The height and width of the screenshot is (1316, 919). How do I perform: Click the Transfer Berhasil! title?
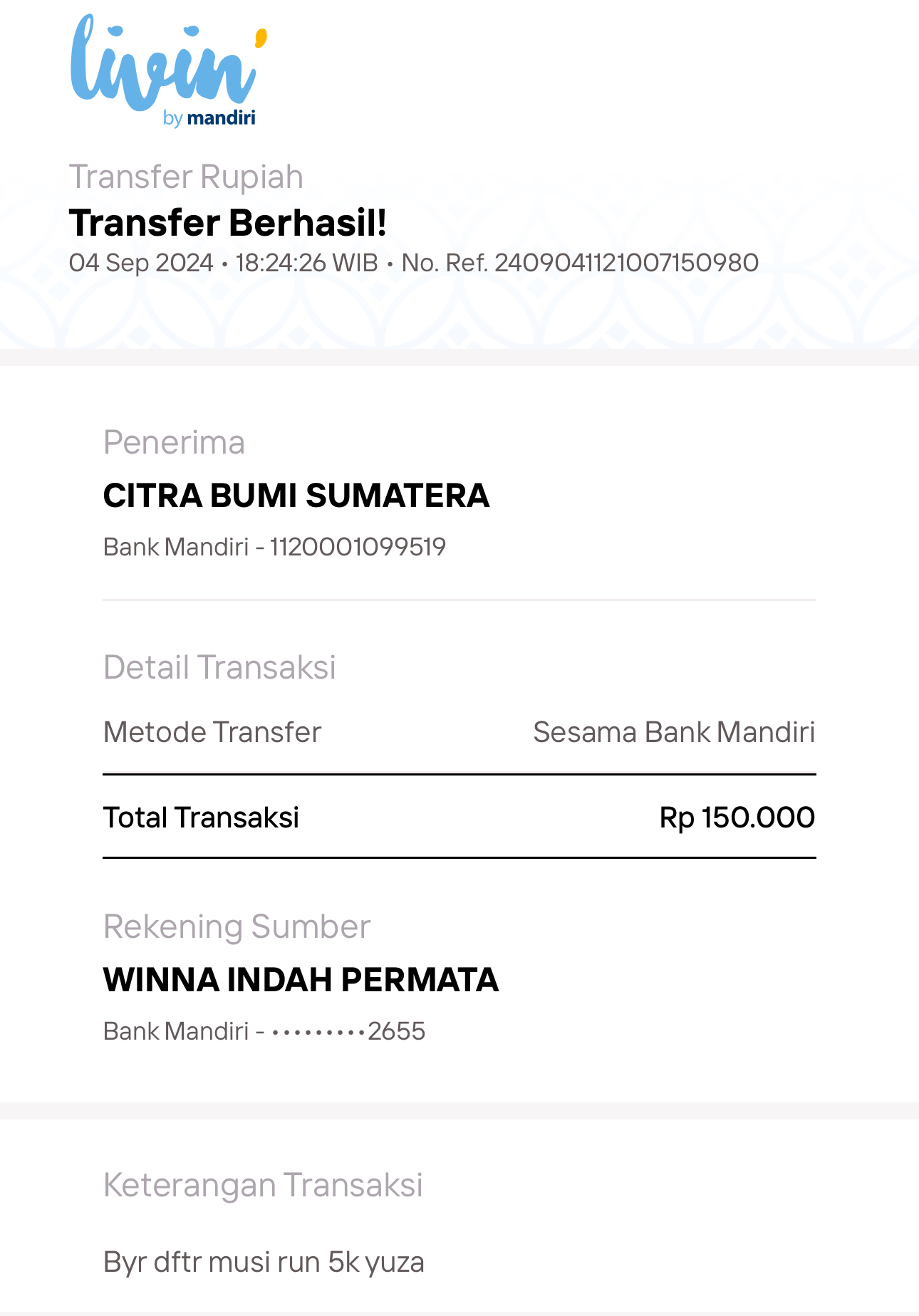point(228,222)
